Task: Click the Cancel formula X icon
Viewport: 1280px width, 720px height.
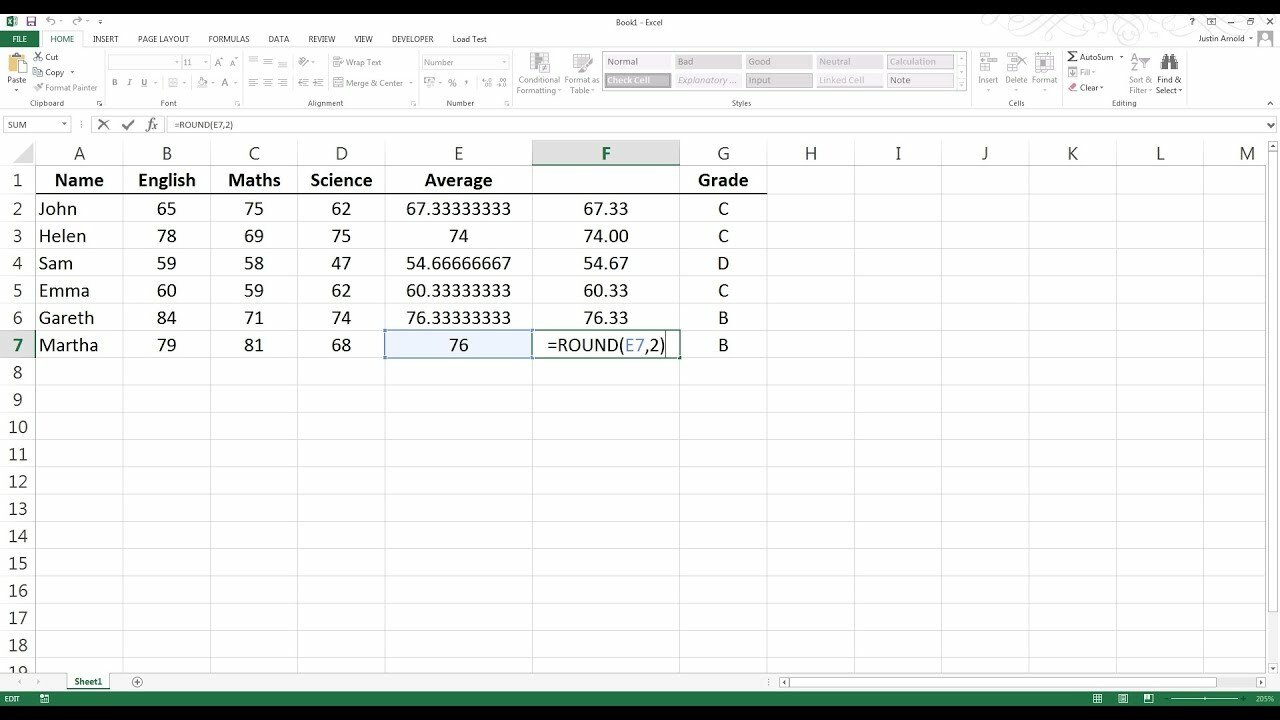Action: pyautogui.click(x=103, y=125)
